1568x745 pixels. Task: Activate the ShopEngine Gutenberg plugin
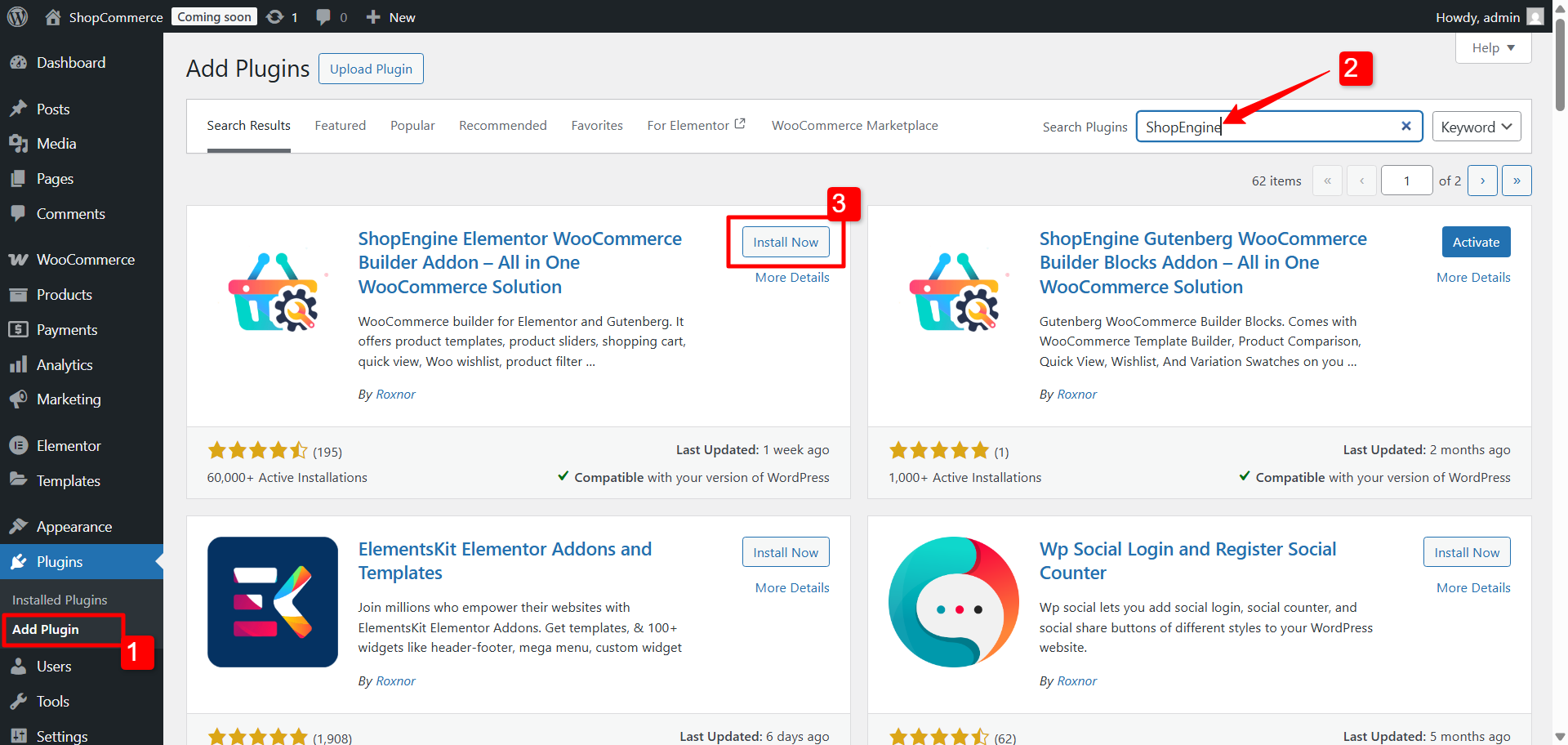[x=1476, y=242]
